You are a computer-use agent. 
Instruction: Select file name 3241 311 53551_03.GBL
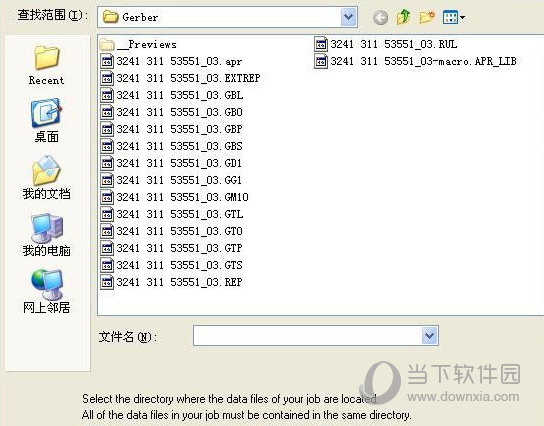(180, 95)
